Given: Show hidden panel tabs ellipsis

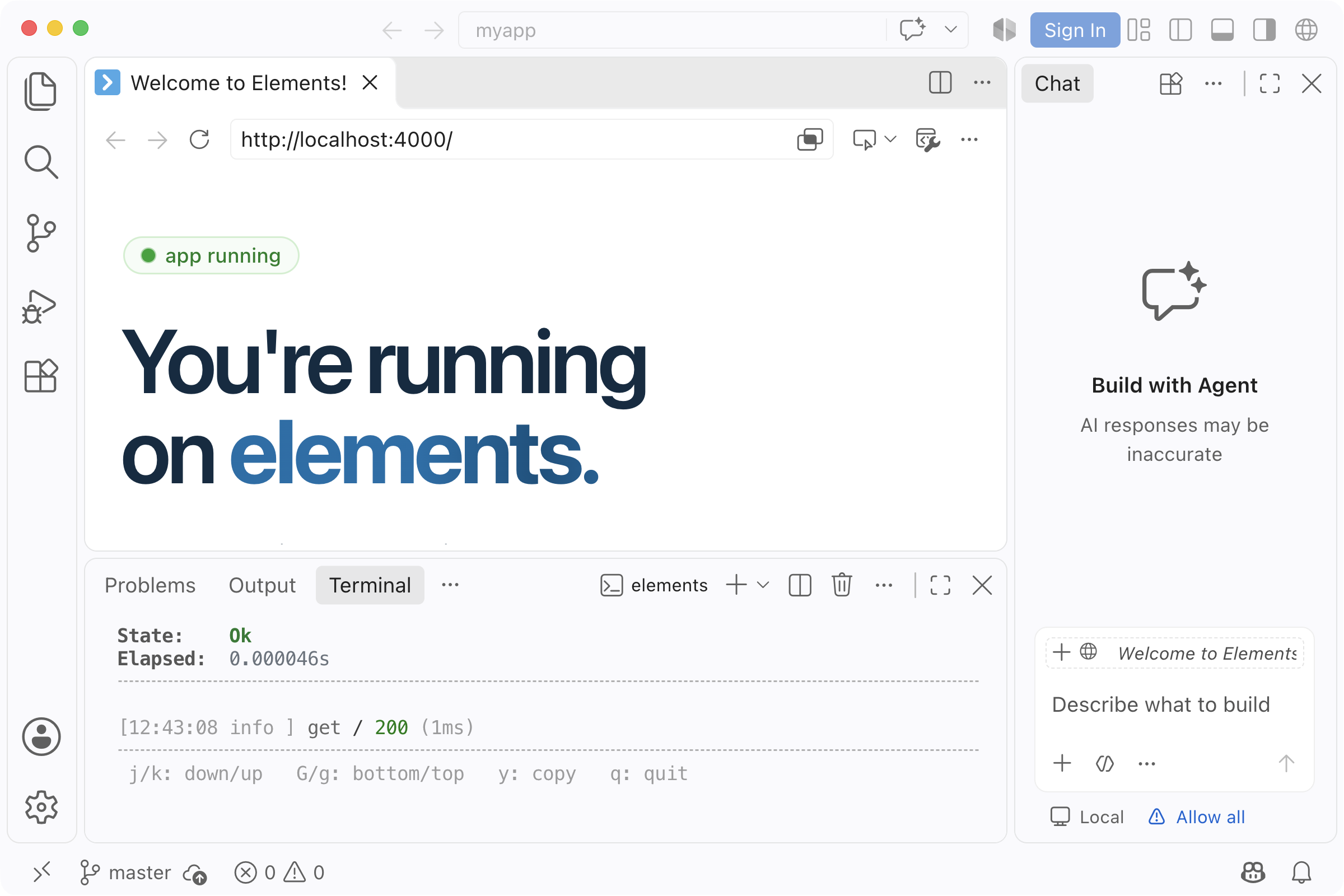Looking at the screenshot, I should coord(450,585).
